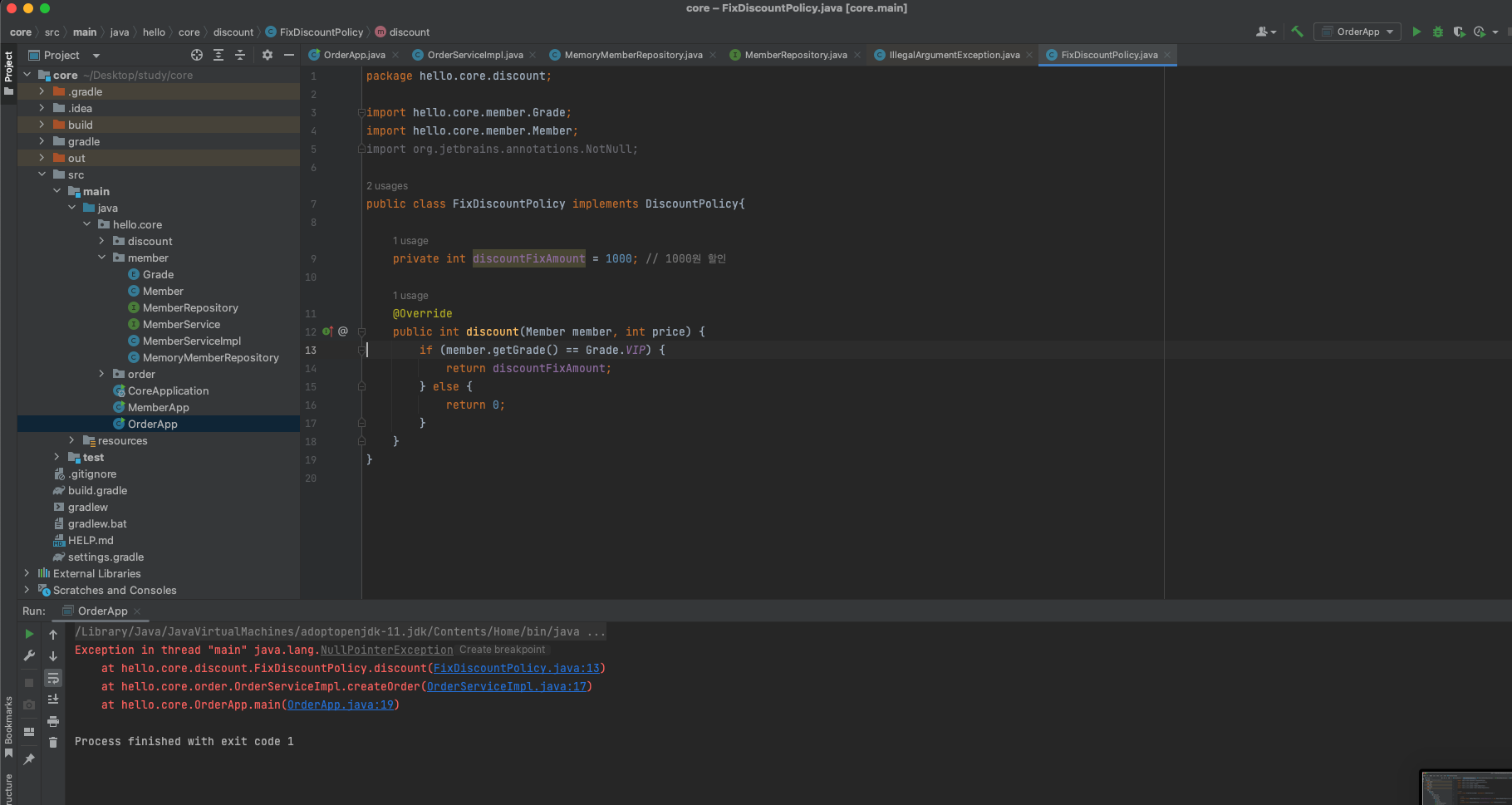Image resolution: width=1512 pixels, height=805 pixels.
Task: Select MemberServiceImpl in project tree
Action: [192, 341]
